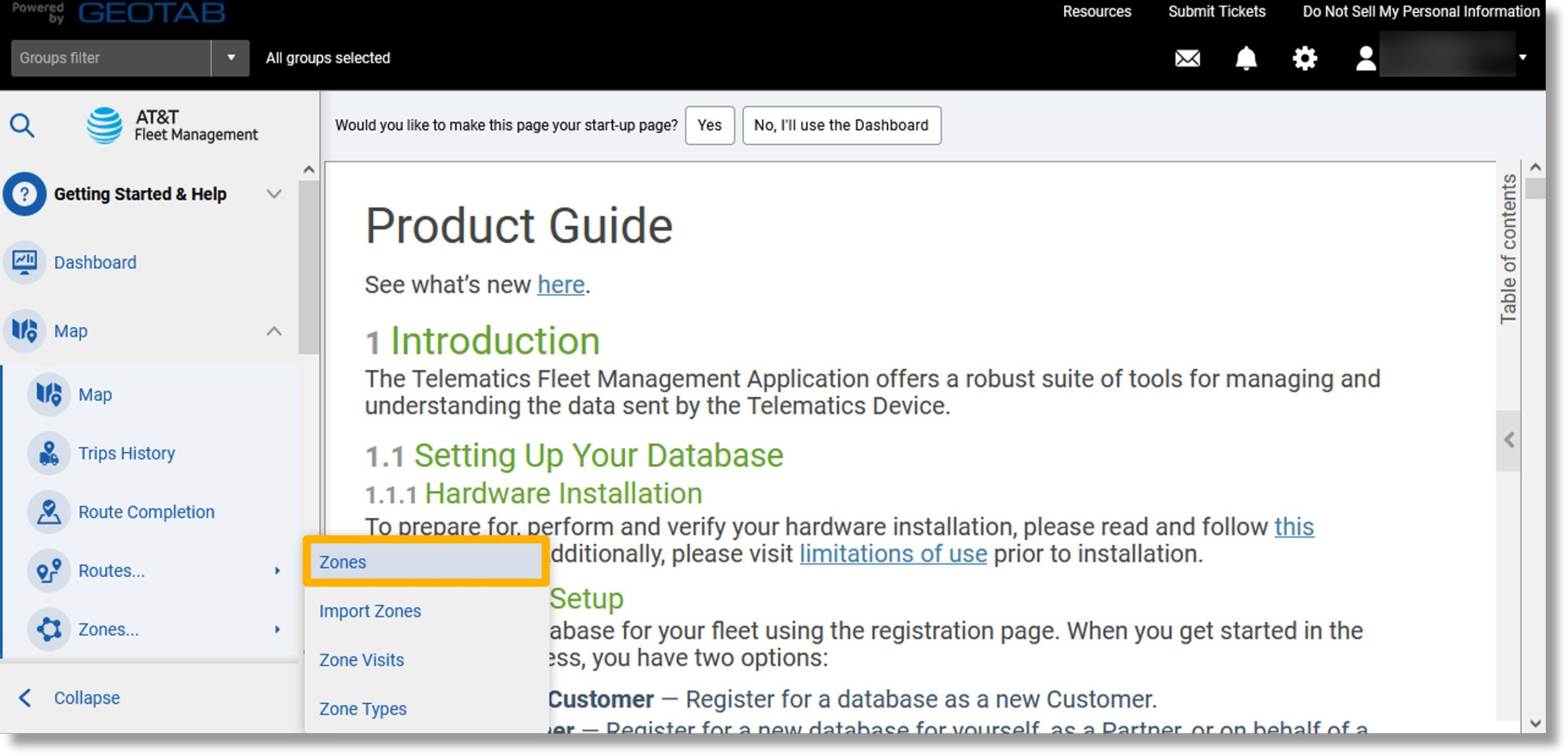
Task: Open Trips History in sidebar
Action: point(127,453)
